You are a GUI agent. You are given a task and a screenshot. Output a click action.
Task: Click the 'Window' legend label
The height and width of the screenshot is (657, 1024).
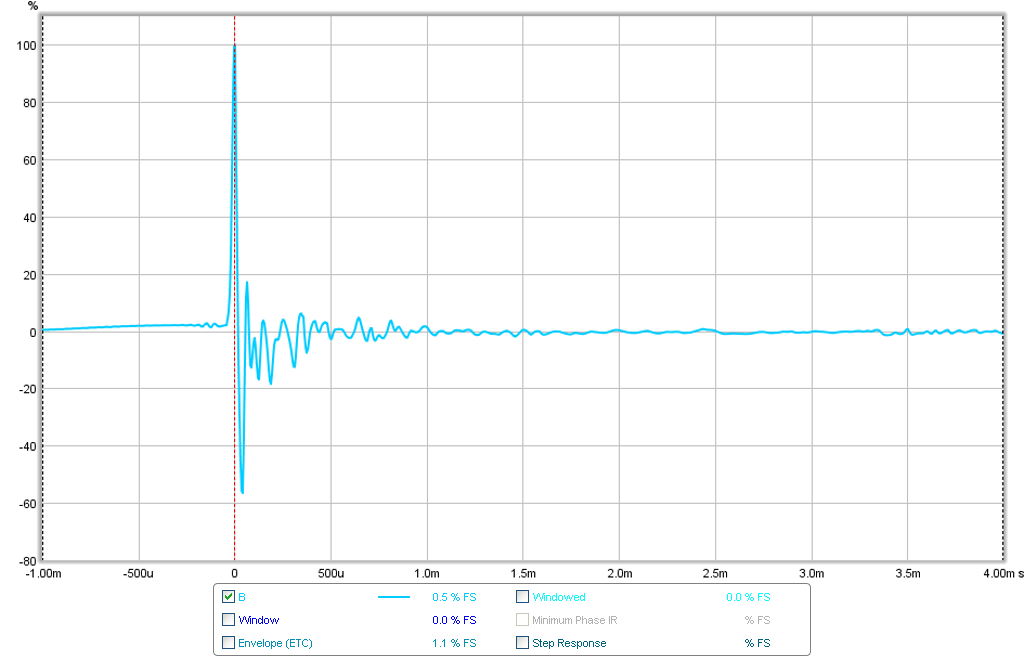click(259, 620)
